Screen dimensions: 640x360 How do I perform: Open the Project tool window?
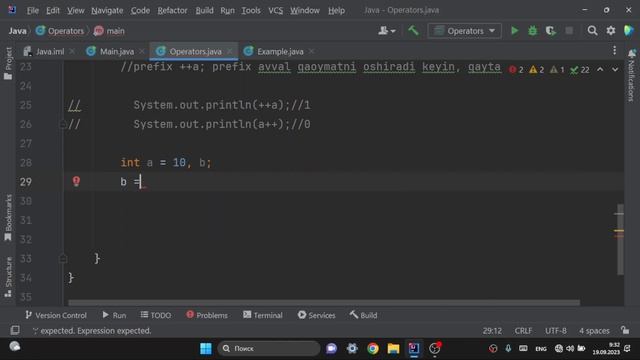pos(8,63)
